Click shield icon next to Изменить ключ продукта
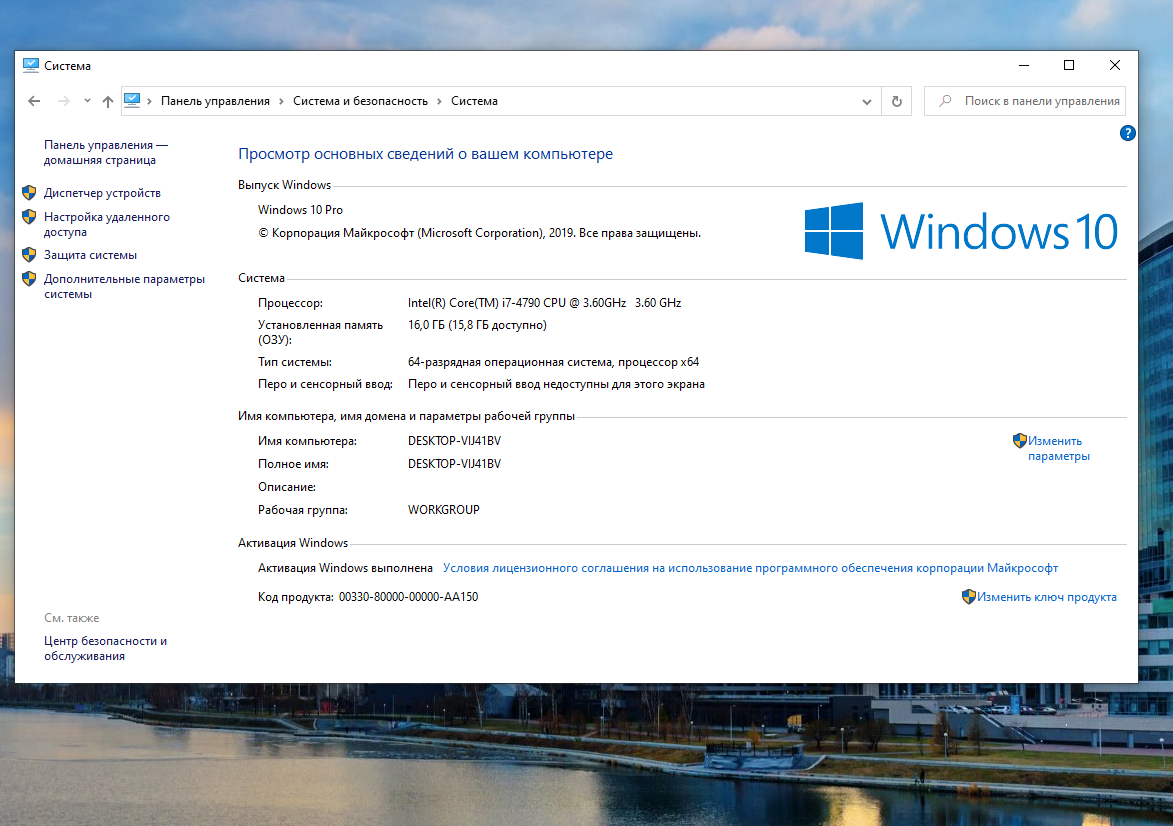This screenshot has width=1173, height=826. click(969, 596)
